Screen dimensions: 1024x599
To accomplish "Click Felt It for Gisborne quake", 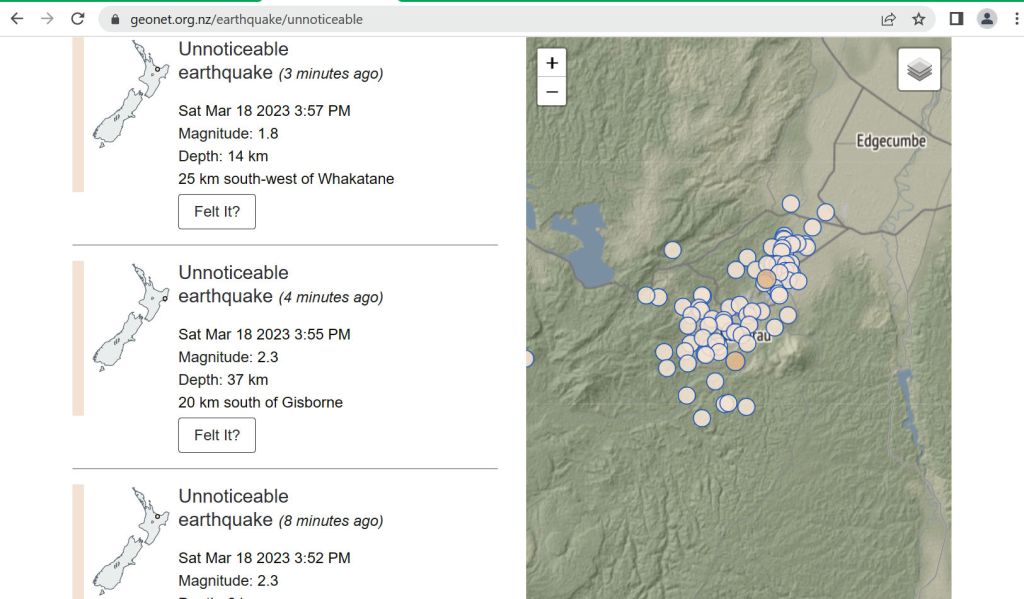I will [217, 435].
